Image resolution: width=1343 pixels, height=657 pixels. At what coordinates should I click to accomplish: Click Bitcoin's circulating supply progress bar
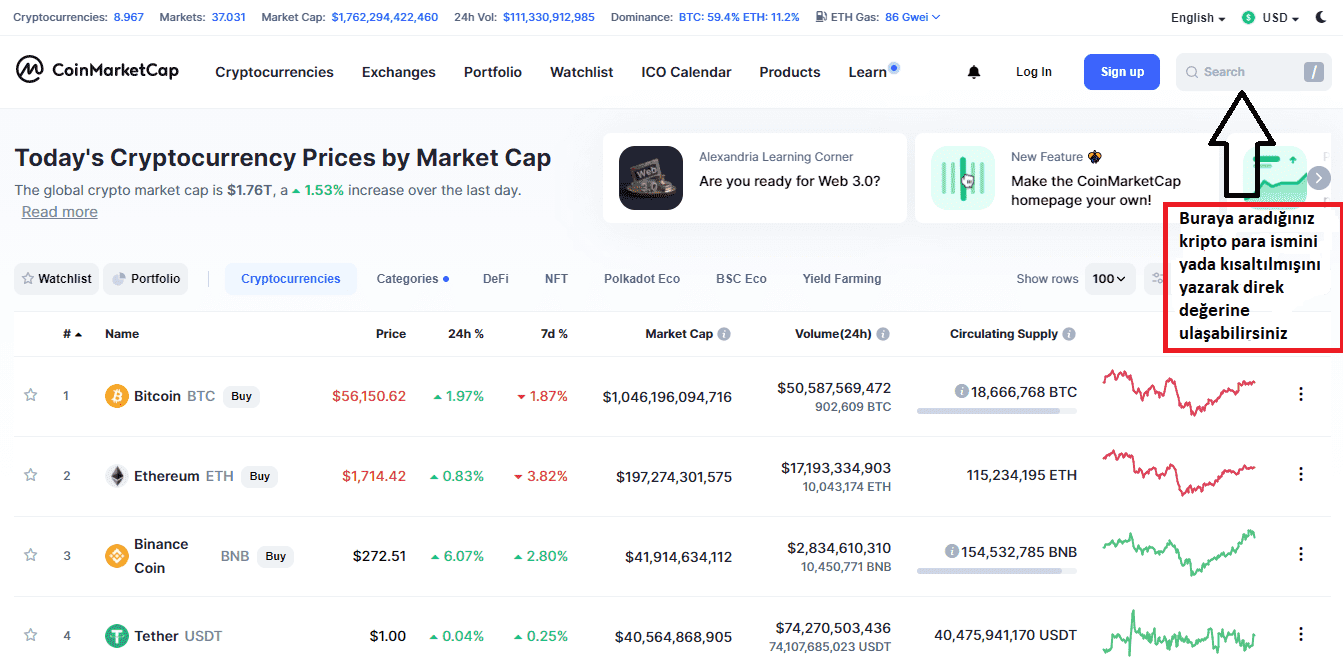997,411
